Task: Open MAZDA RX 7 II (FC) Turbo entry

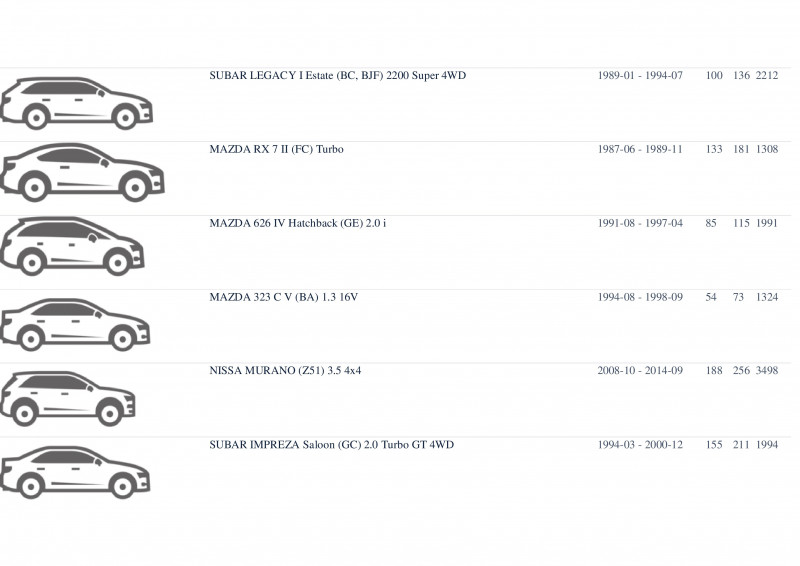Action: [276, 150]
